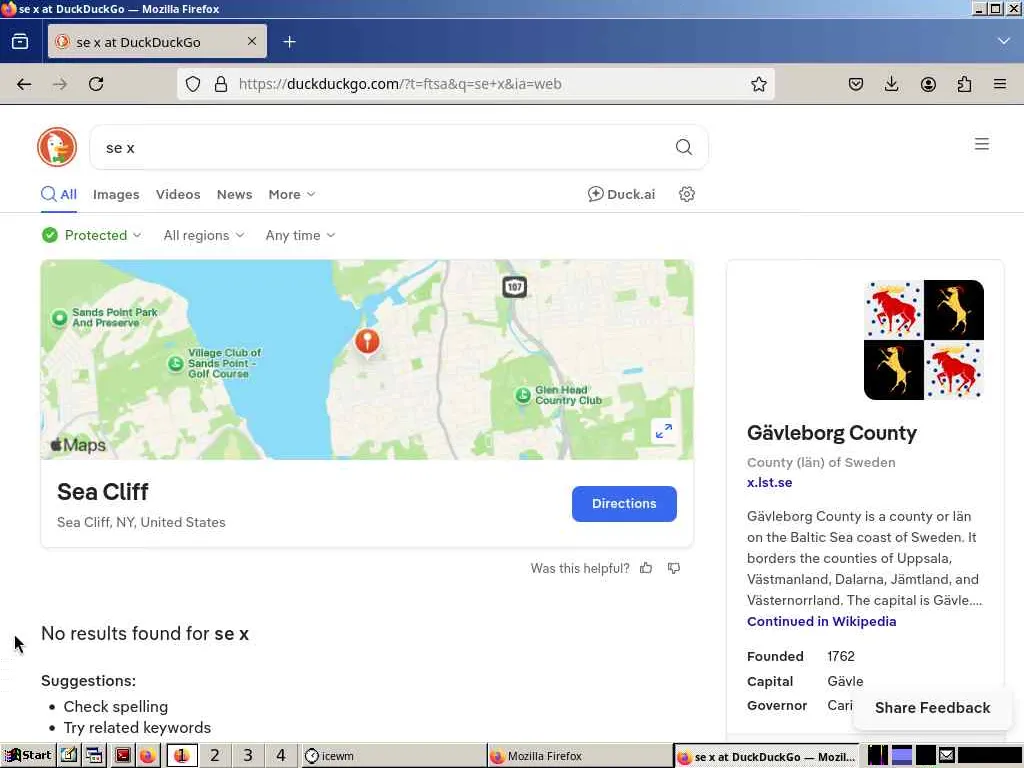This screenshot has width=1024, height=768.
Task: Open search settings gear
Action: pyautogui.click(x=686, y=194)
